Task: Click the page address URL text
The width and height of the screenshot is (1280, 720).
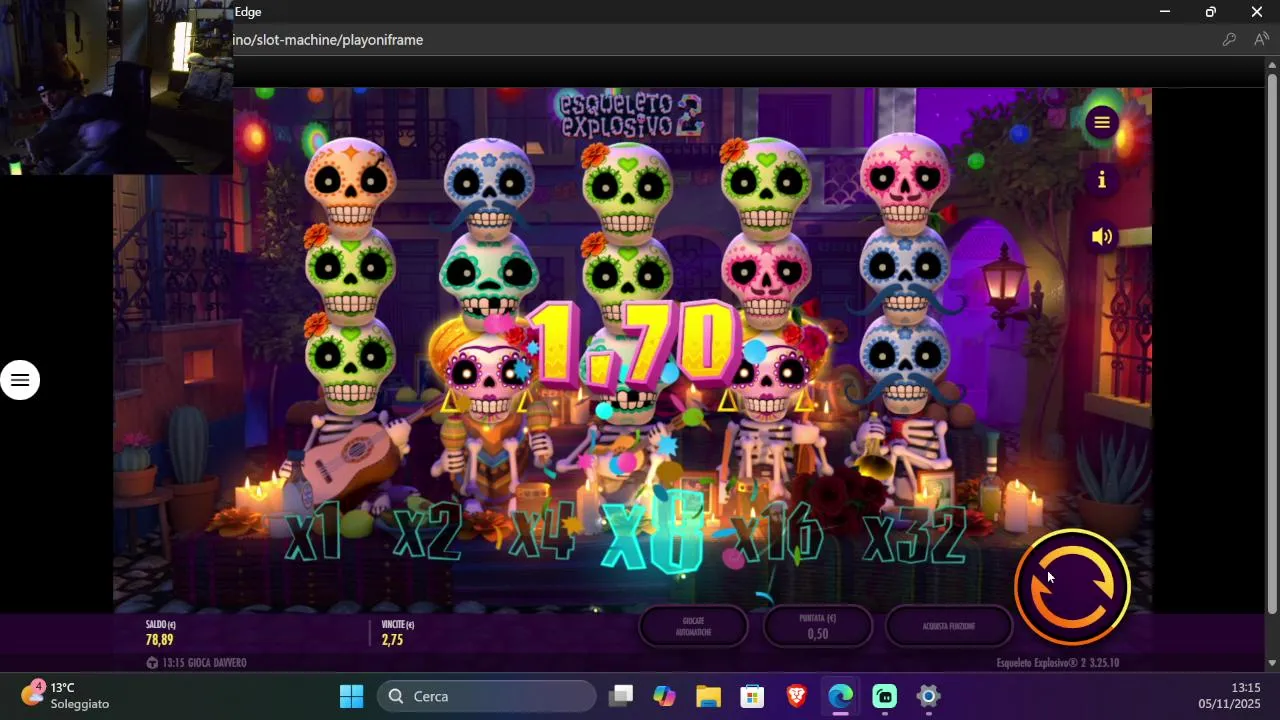Action: (328, 40)
